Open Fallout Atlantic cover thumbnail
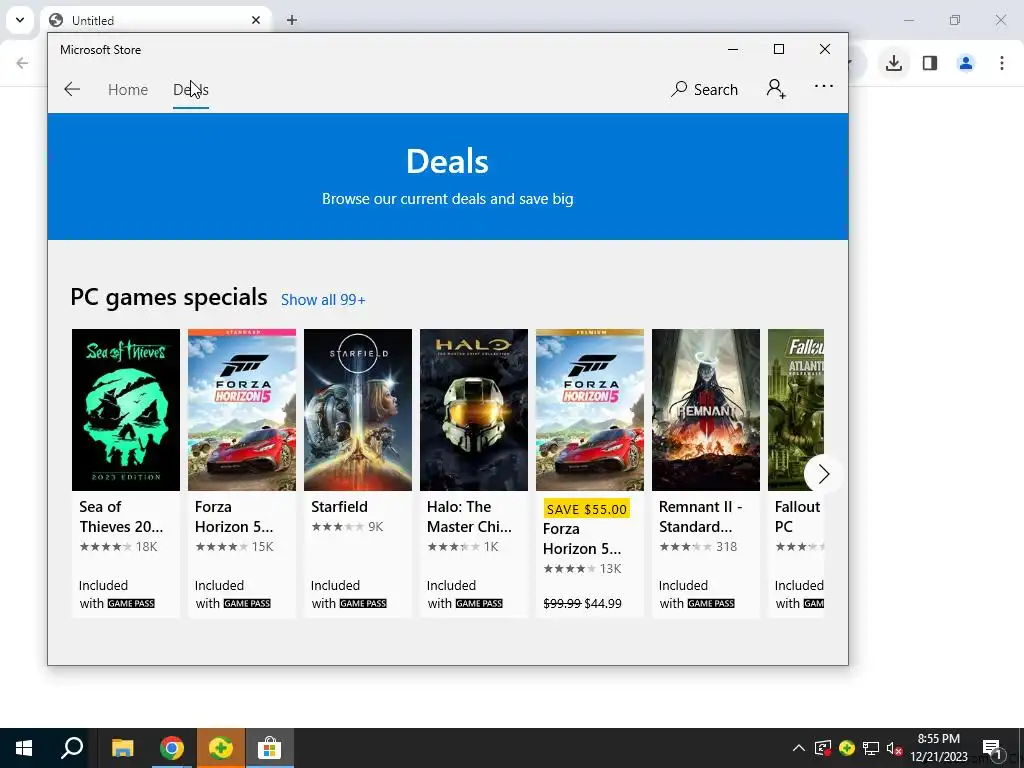Viewport: 1024px width, 768px height. (x=795, y=409)
